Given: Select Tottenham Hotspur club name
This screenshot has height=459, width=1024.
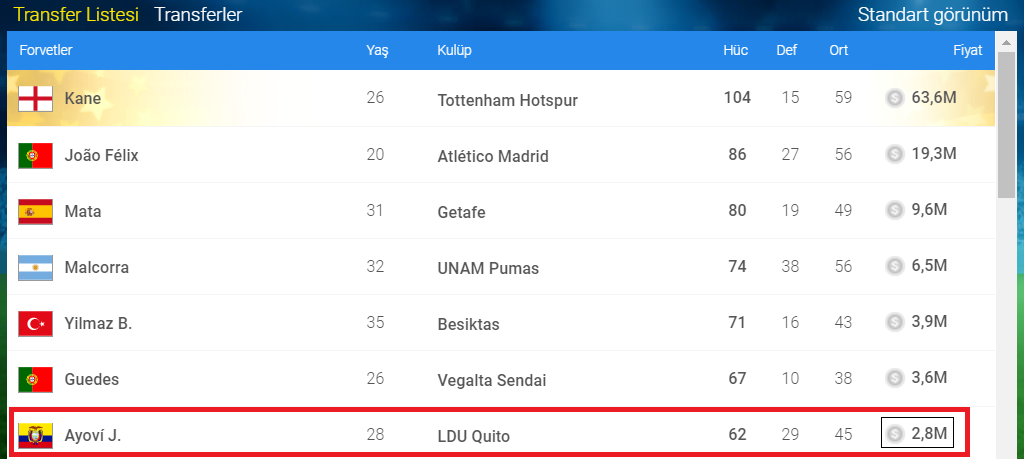Looking at the screenshot, I should point(508,100).
